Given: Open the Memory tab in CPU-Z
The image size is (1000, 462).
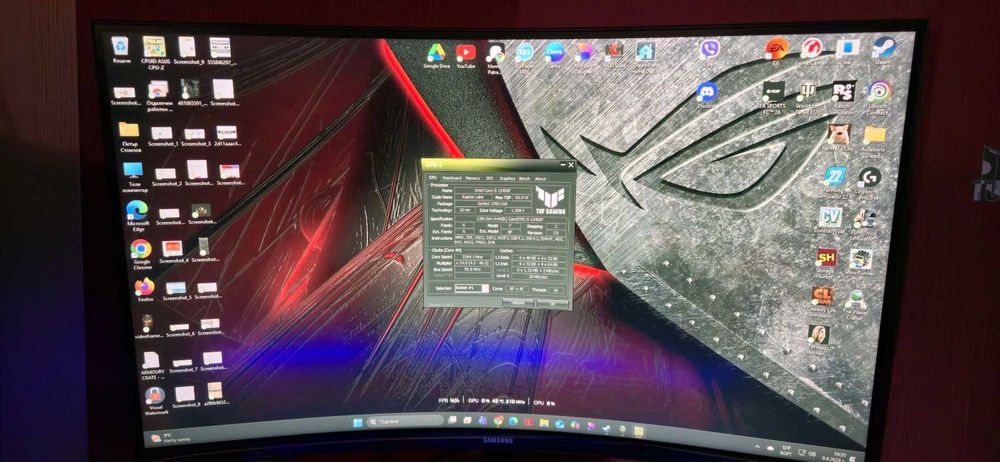Looking at the screenshot, I should pyautogui.click(x=473, y=178).
